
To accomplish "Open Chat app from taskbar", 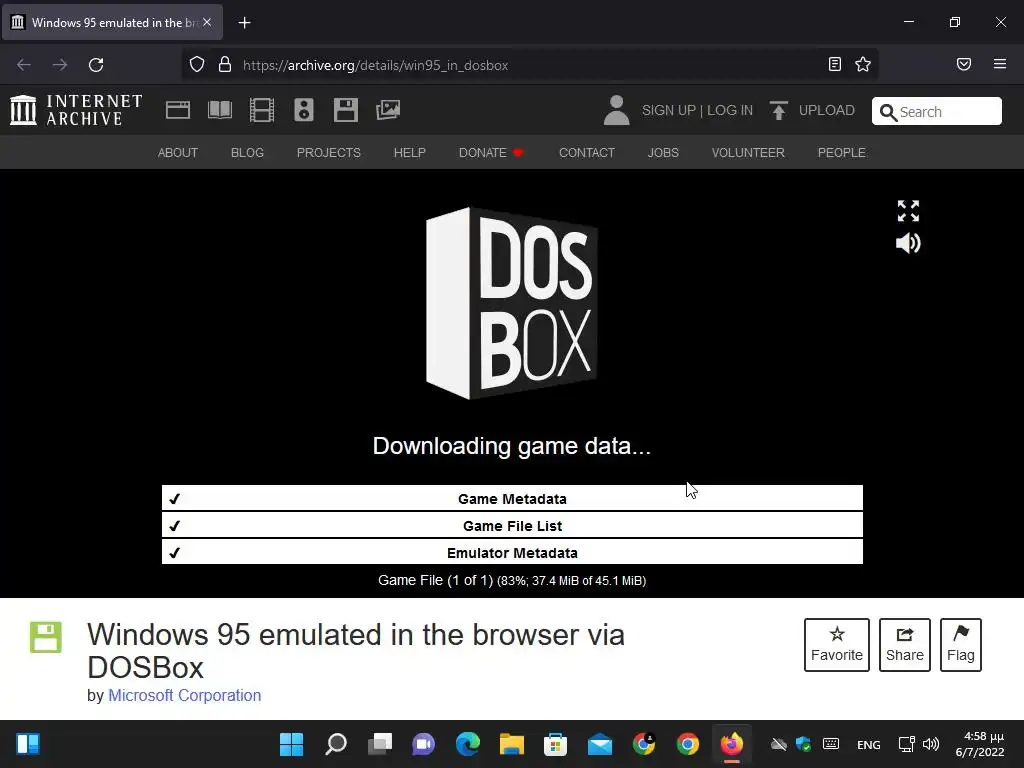I will (423, 744).
